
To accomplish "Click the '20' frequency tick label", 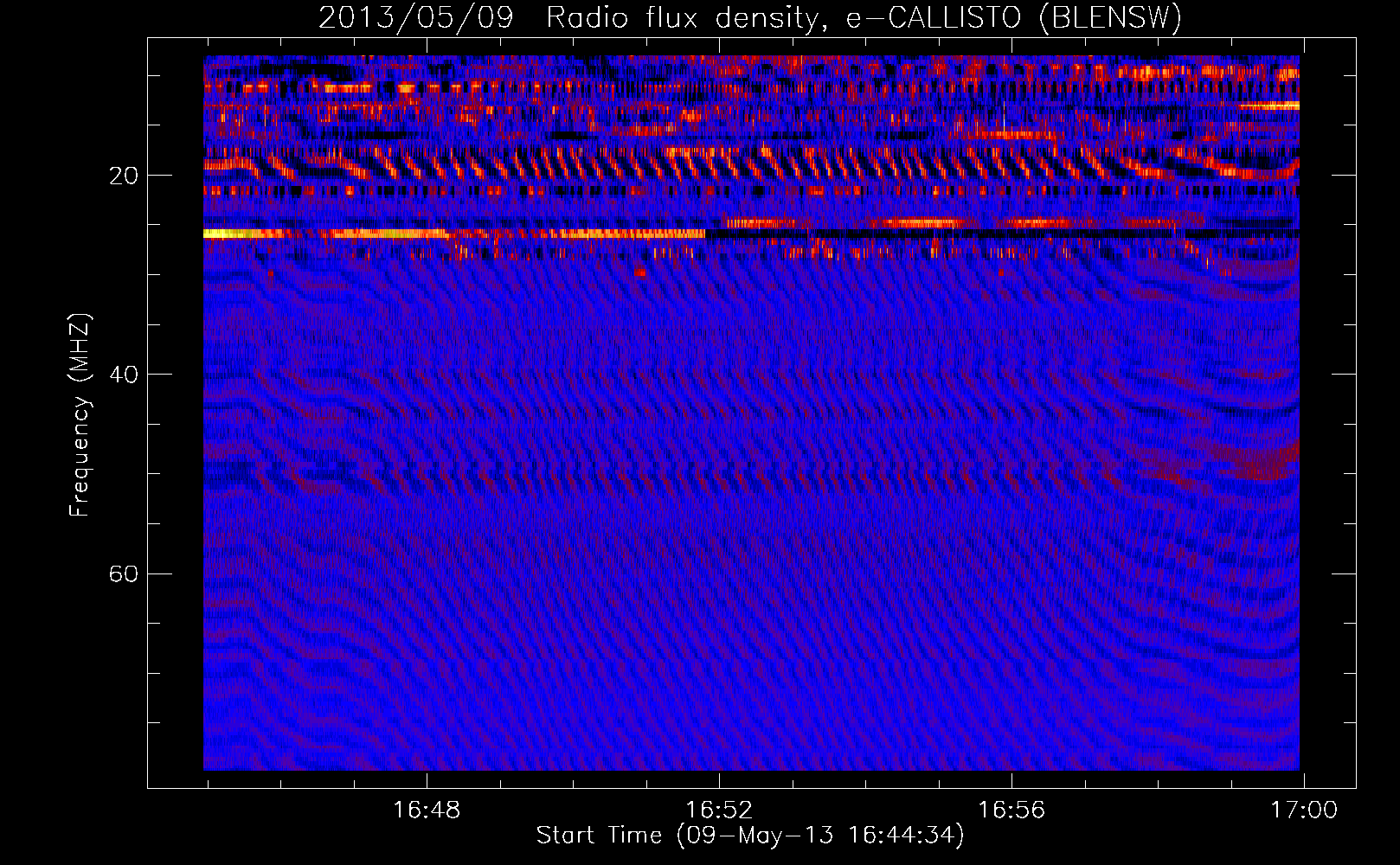I will tap(123, 176).
